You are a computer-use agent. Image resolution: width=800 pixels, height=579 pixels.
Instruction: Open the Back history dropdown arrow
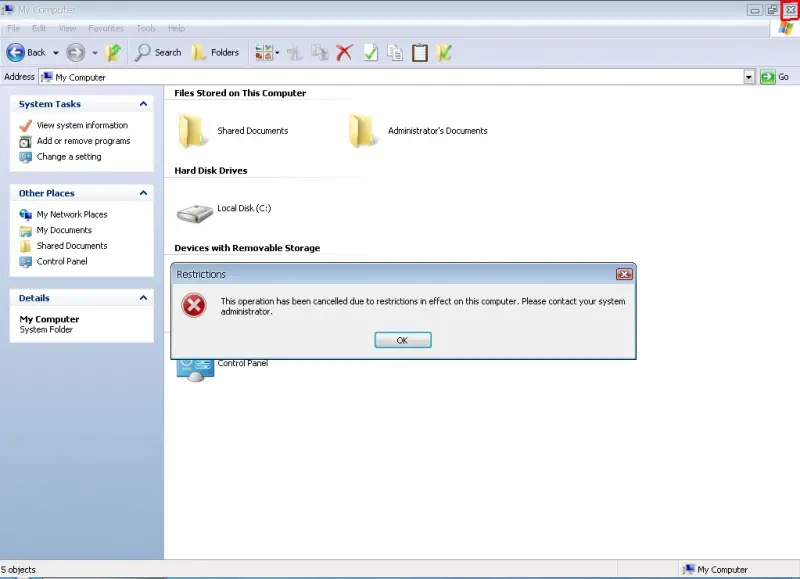point(55,53)
